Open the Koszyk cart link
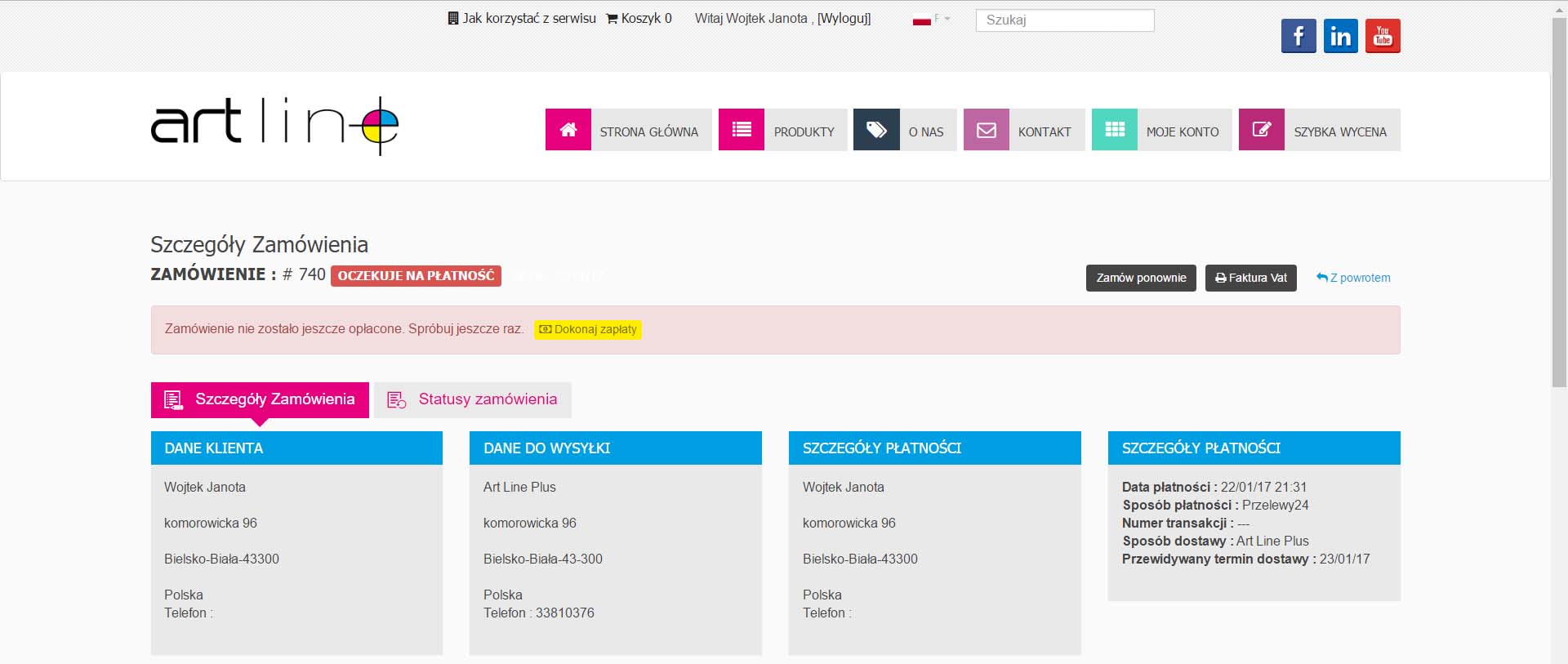This screenshot has width=1568, height=664. (x=639, y=18)
